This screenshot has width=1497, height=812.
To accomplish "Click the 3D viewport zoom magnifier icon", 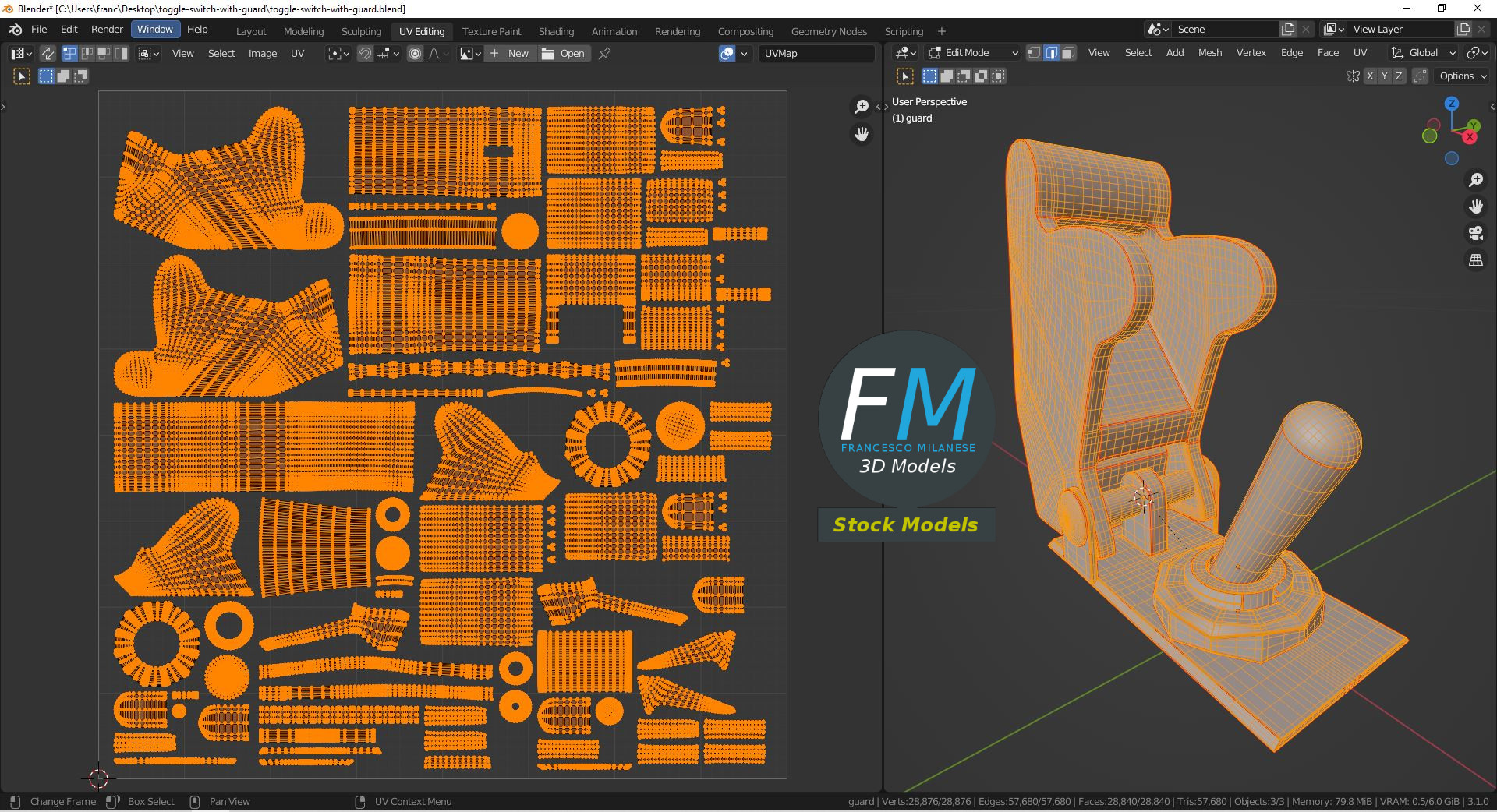I will point(1475,180).
